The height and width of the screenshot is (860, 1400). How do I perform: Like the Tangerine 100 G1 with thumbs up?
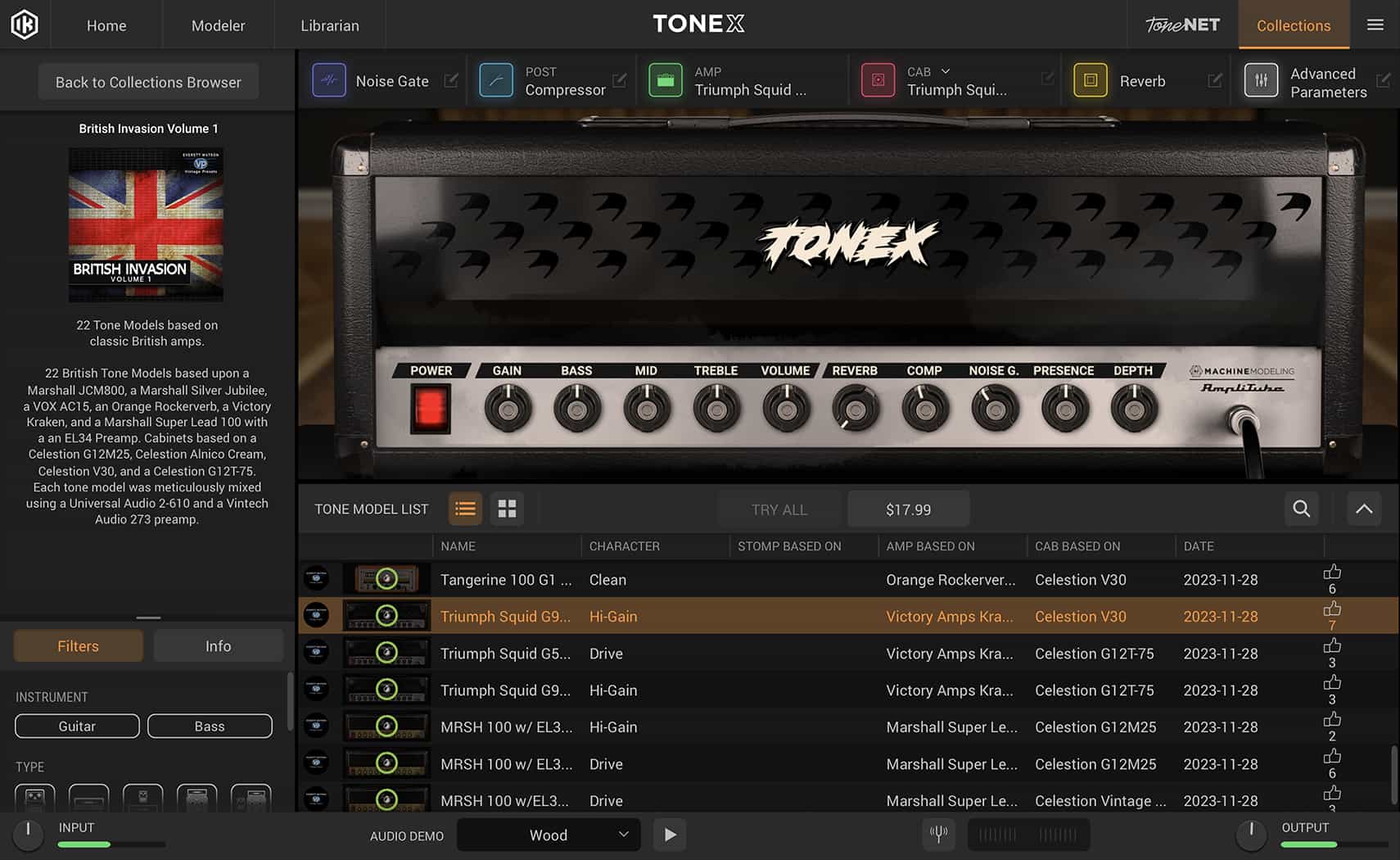coord(1332,573)
